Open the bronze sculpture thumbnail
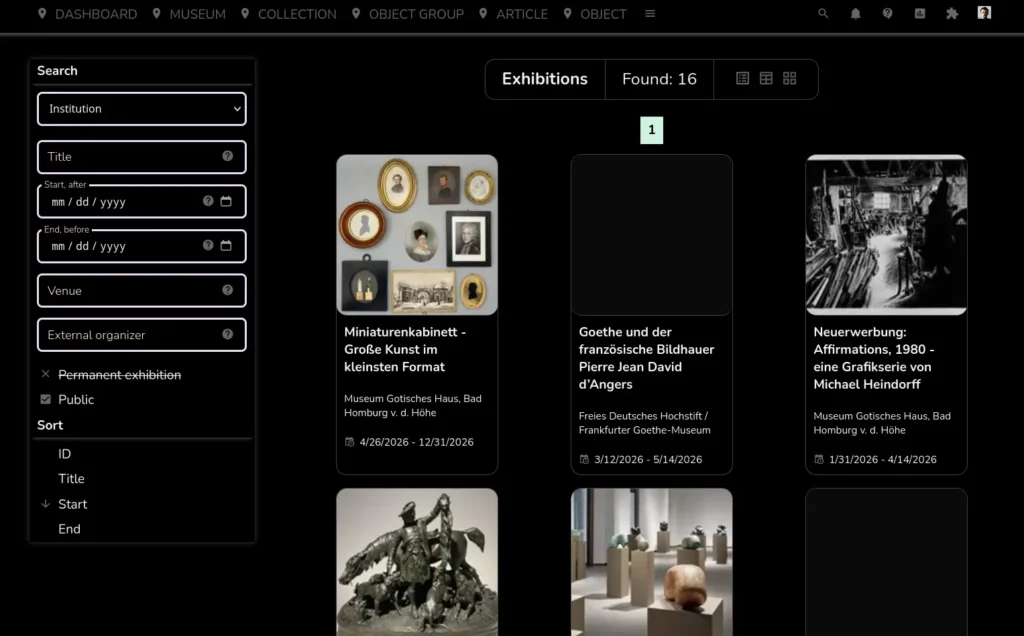The height and width of the screenshot is (636, 1024). pos(417,562)
